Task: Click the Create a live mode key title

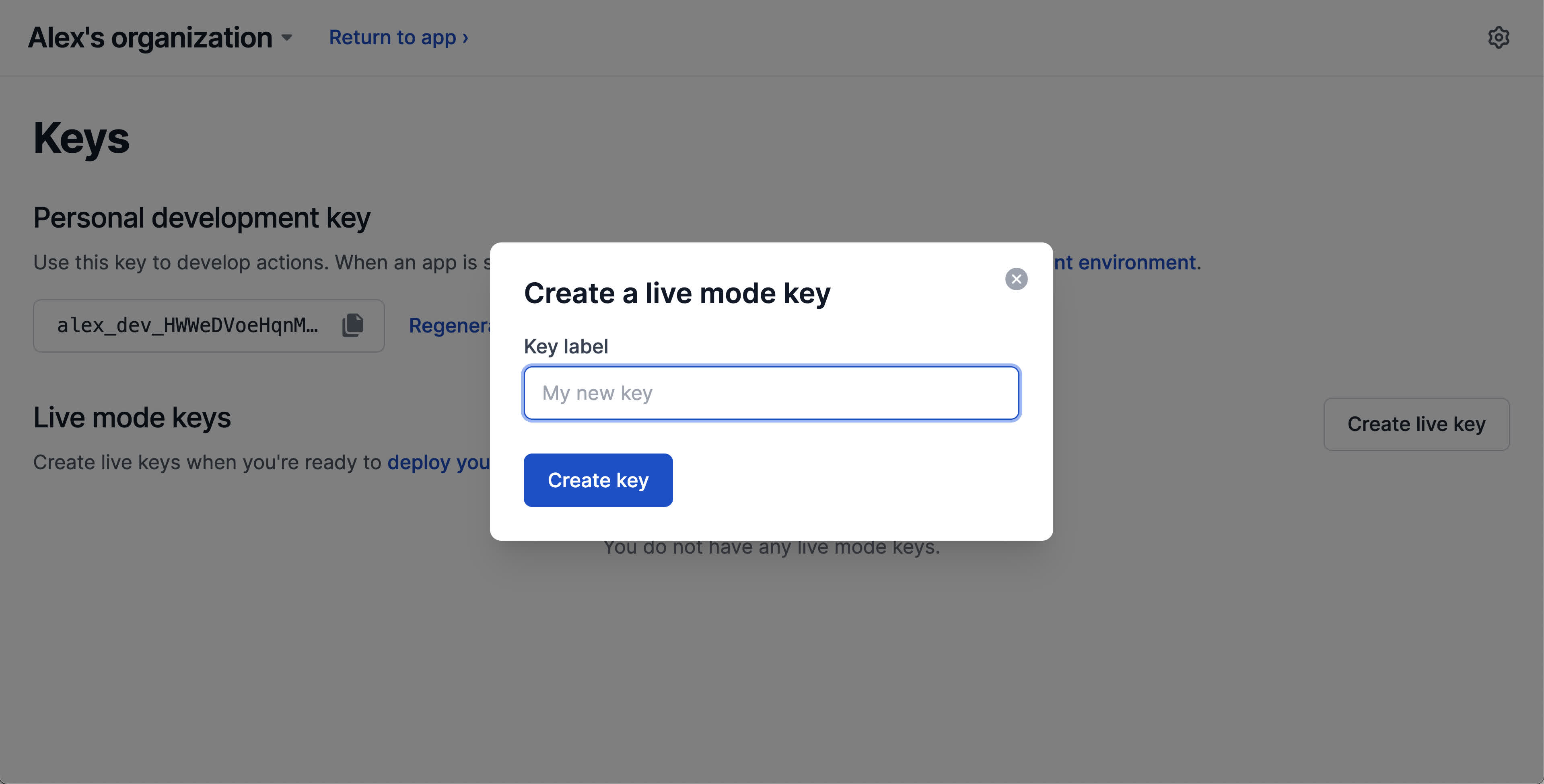Action: tap(677, 293)
